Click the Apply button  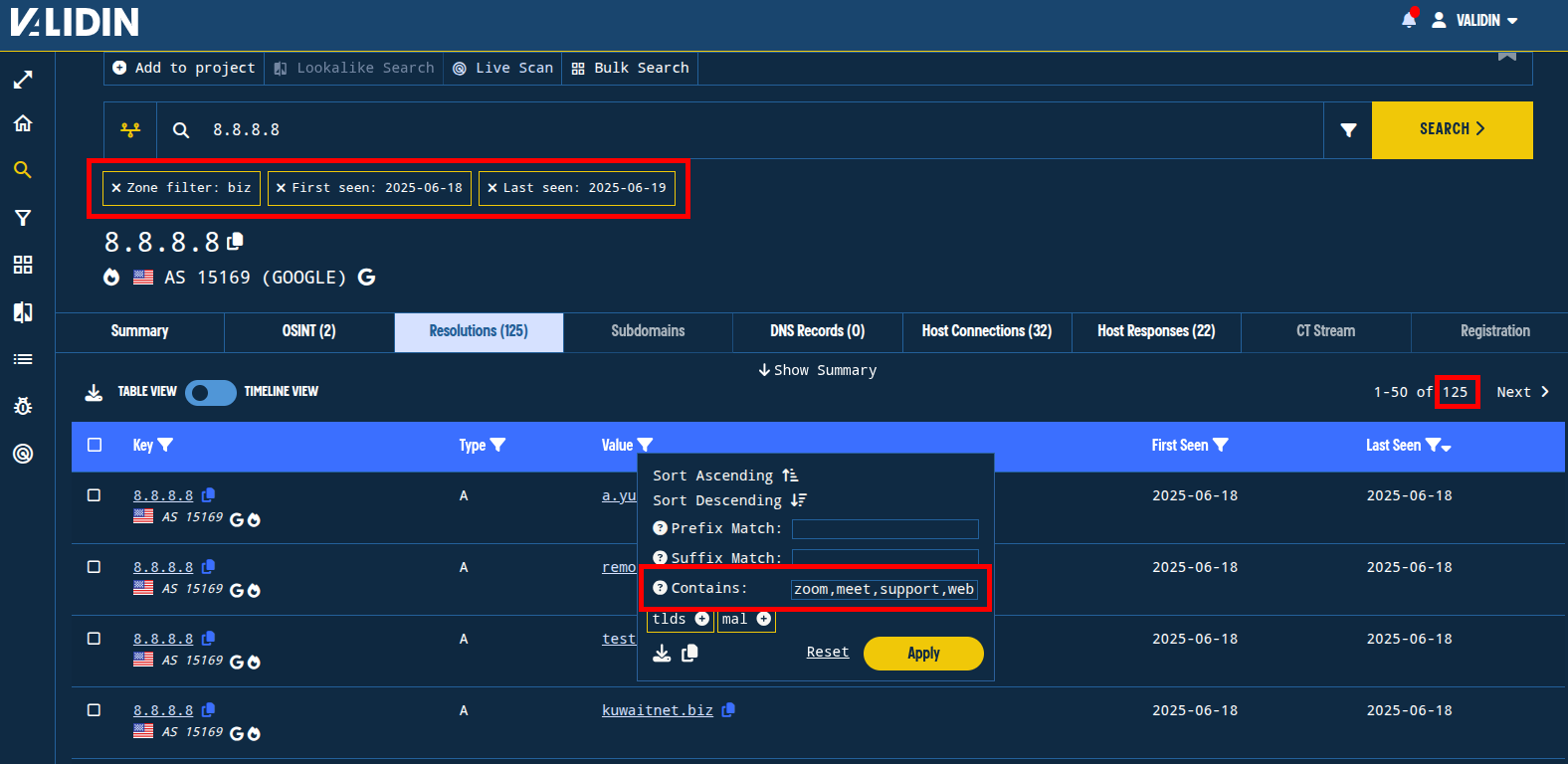click(923, 654)
